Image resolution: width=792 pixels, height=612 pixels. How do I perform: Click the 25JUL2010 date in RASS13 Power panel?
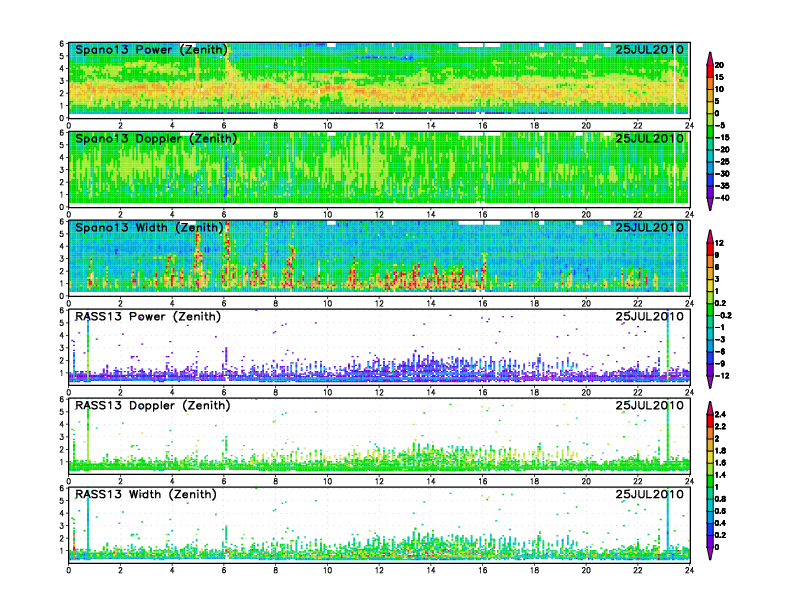(650, 316)
